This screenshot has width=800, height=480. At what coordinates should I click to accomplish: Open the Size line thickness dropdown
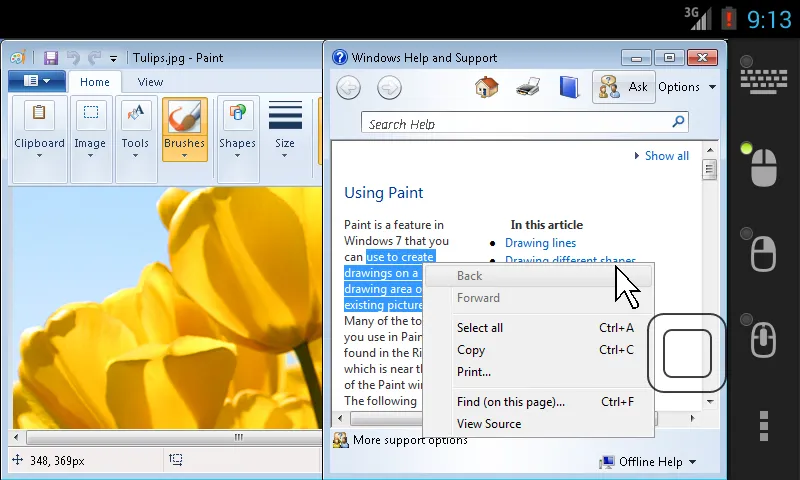tap(285, 130)
